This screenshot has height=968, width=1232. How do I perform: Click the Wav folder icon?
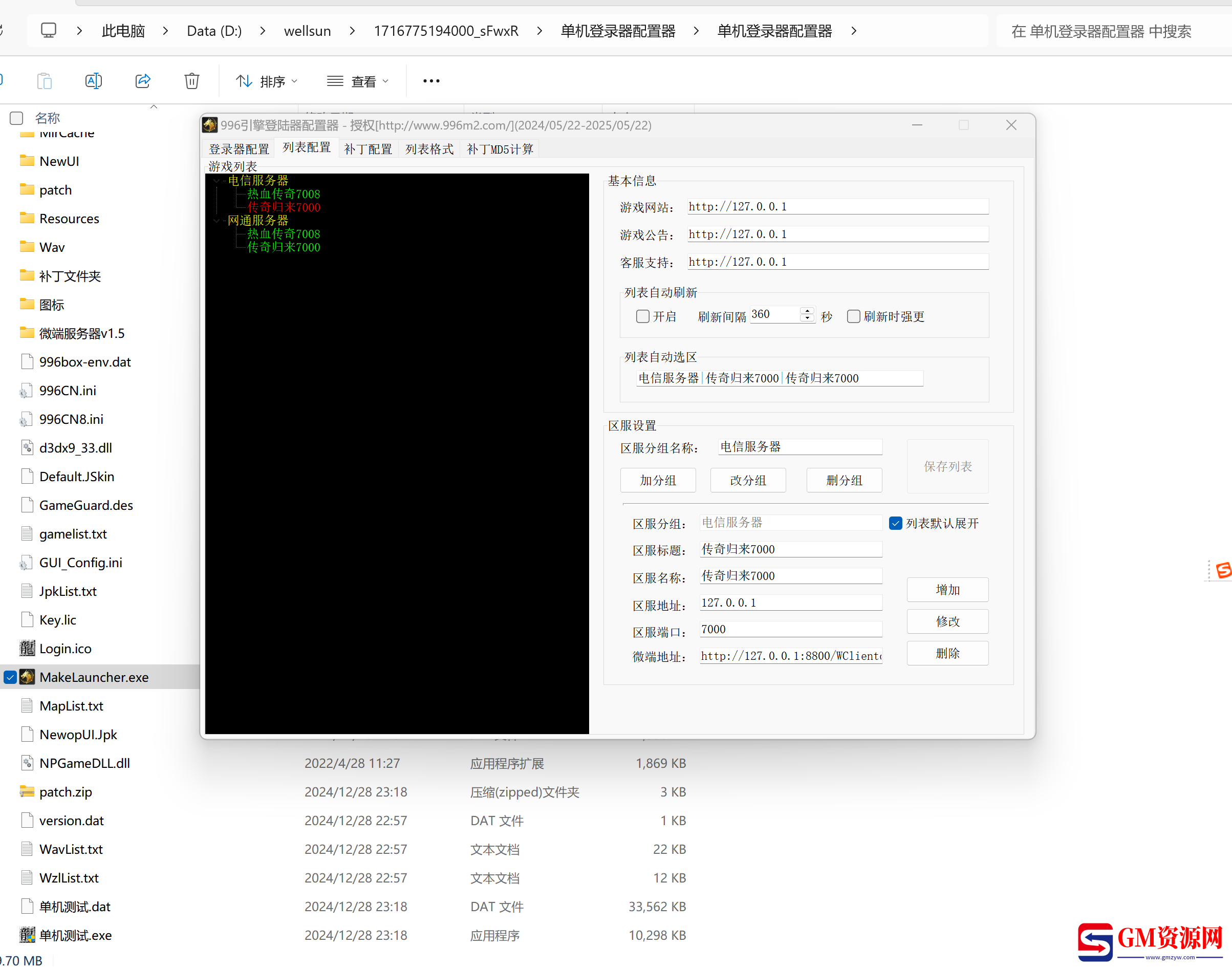tap(27, 247)
